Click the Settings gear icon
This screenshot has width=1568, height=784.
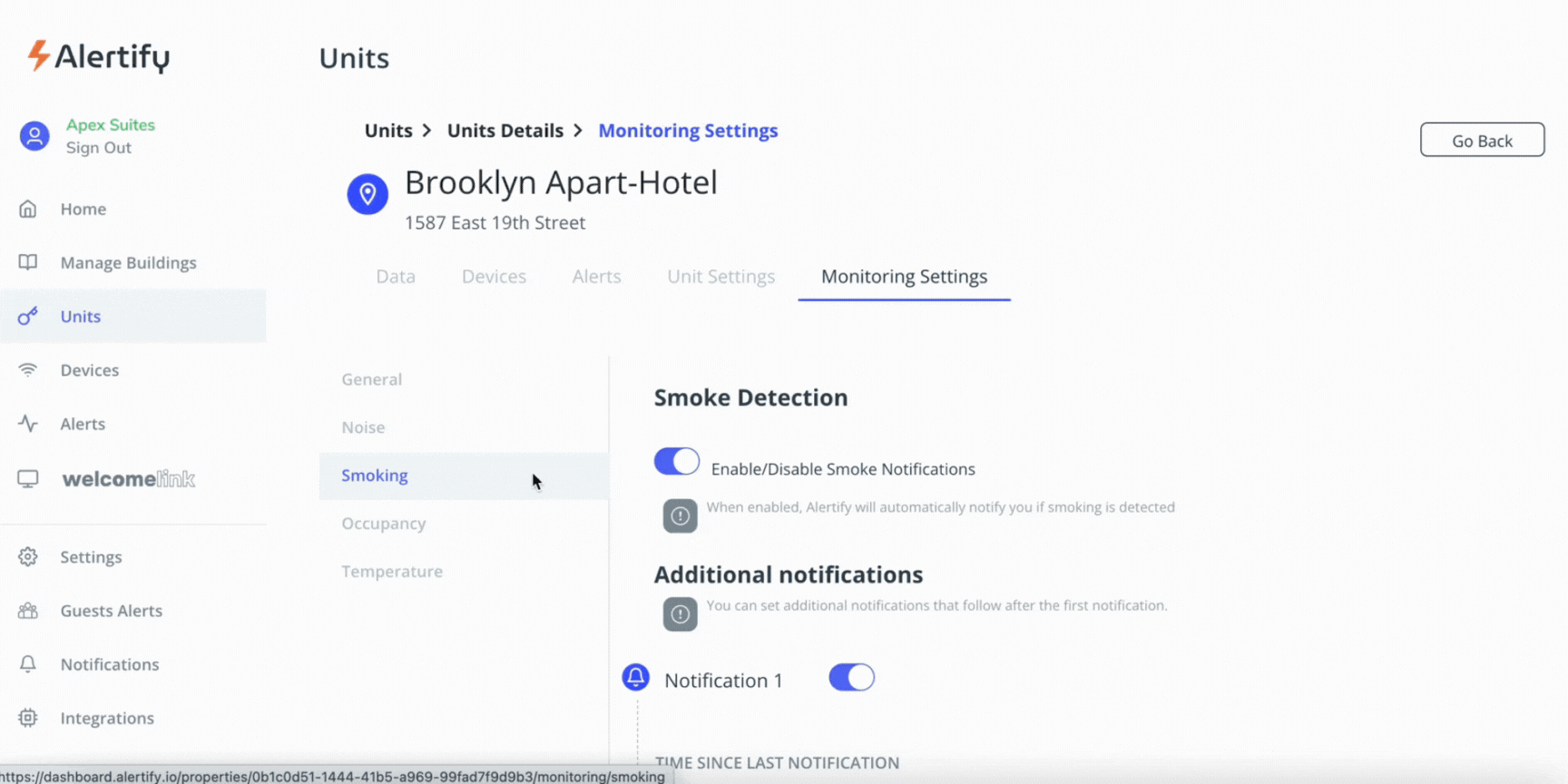pos(28,557)
